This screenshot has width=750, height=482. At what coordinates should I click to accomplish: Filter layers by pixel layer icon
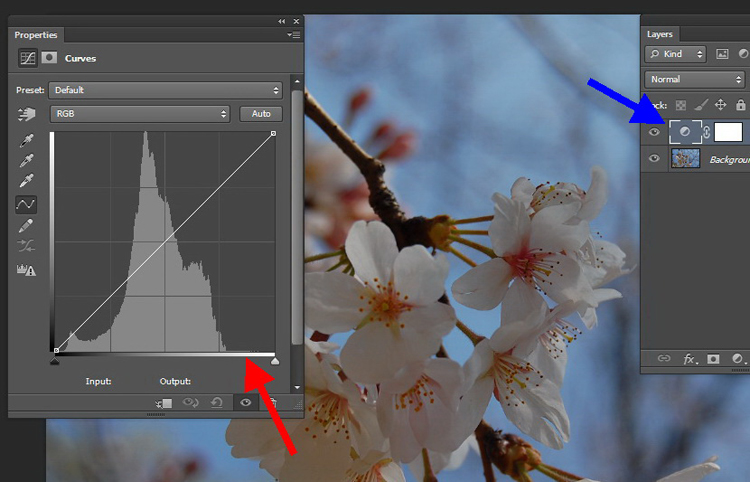tap(722, 54)
